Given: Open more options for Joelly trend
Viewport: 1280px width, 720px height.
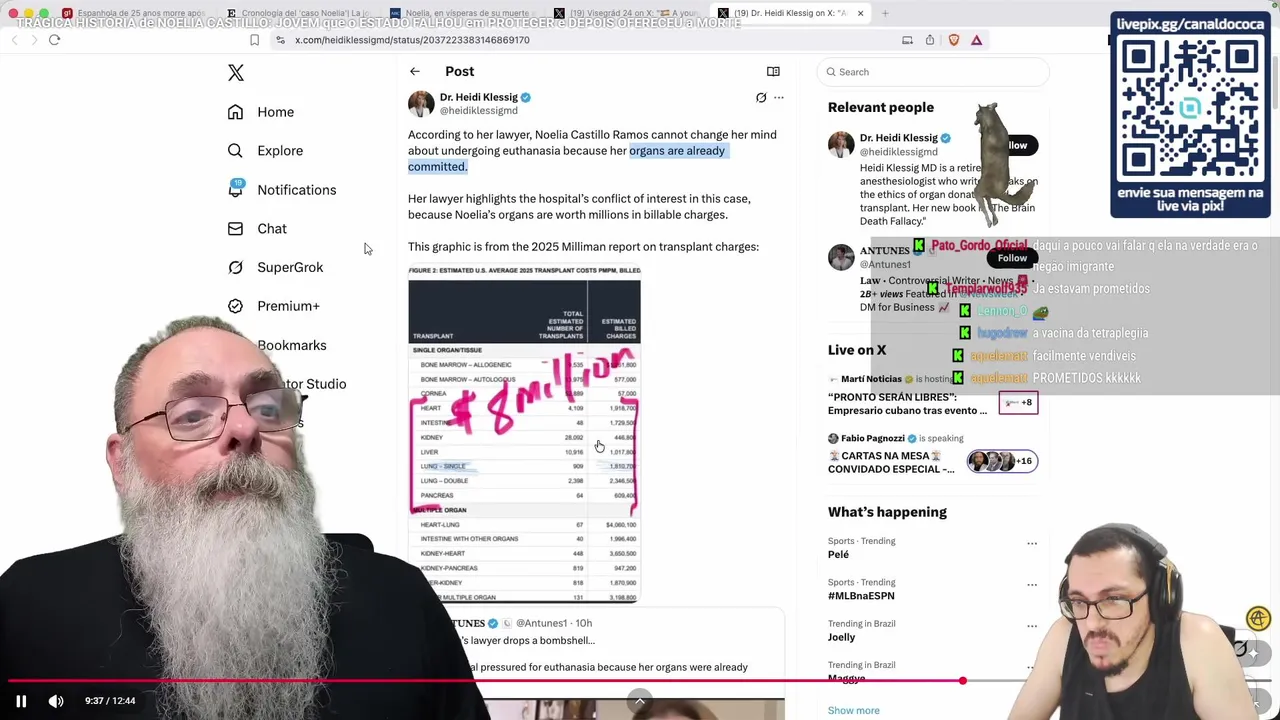Looking at the screenshot, I should click(x=1032, y=626).
